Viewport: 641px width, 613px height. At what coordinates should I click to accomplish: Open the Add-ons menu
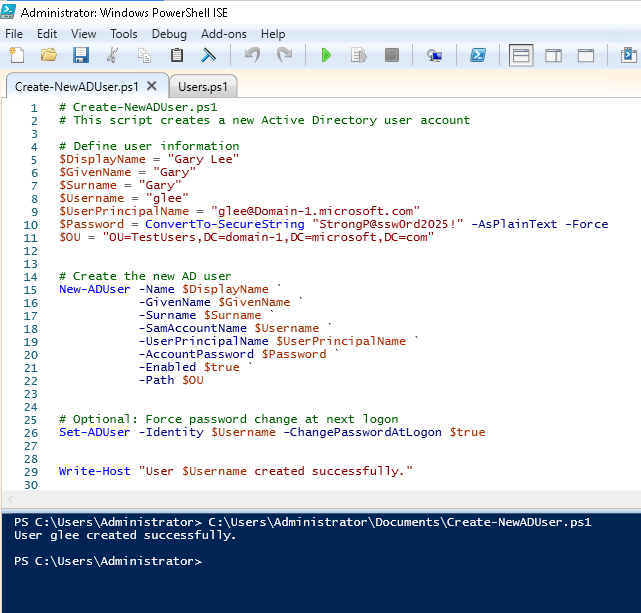point(224,34)
